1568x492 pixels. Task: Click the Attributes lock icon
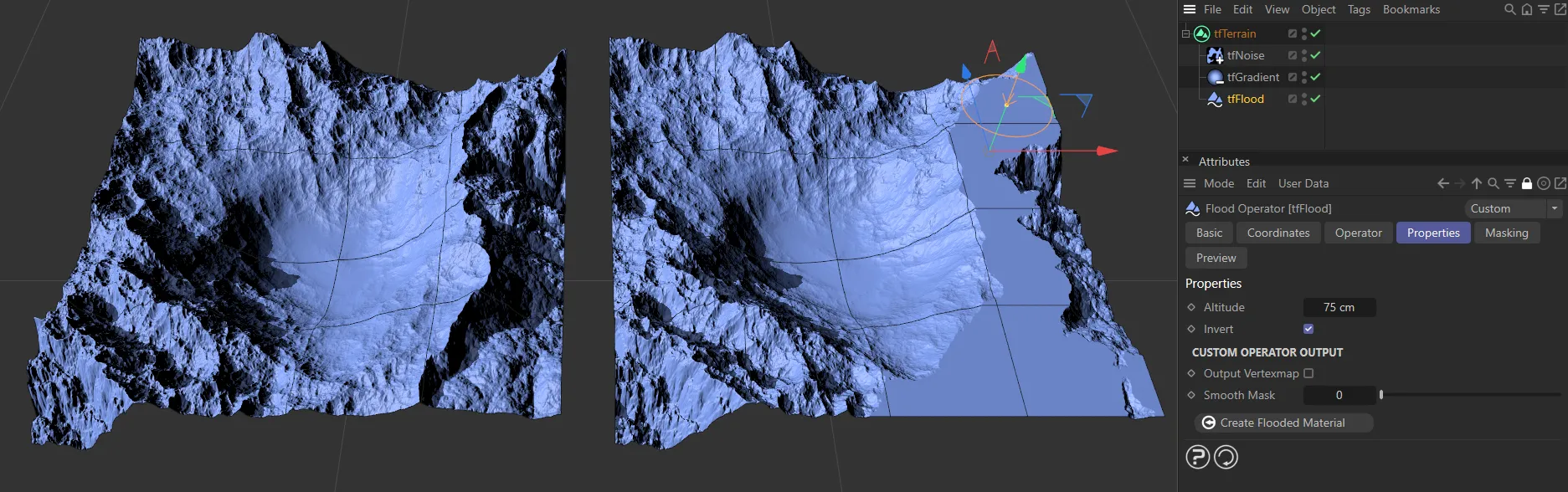click(x=1526, y=183)
